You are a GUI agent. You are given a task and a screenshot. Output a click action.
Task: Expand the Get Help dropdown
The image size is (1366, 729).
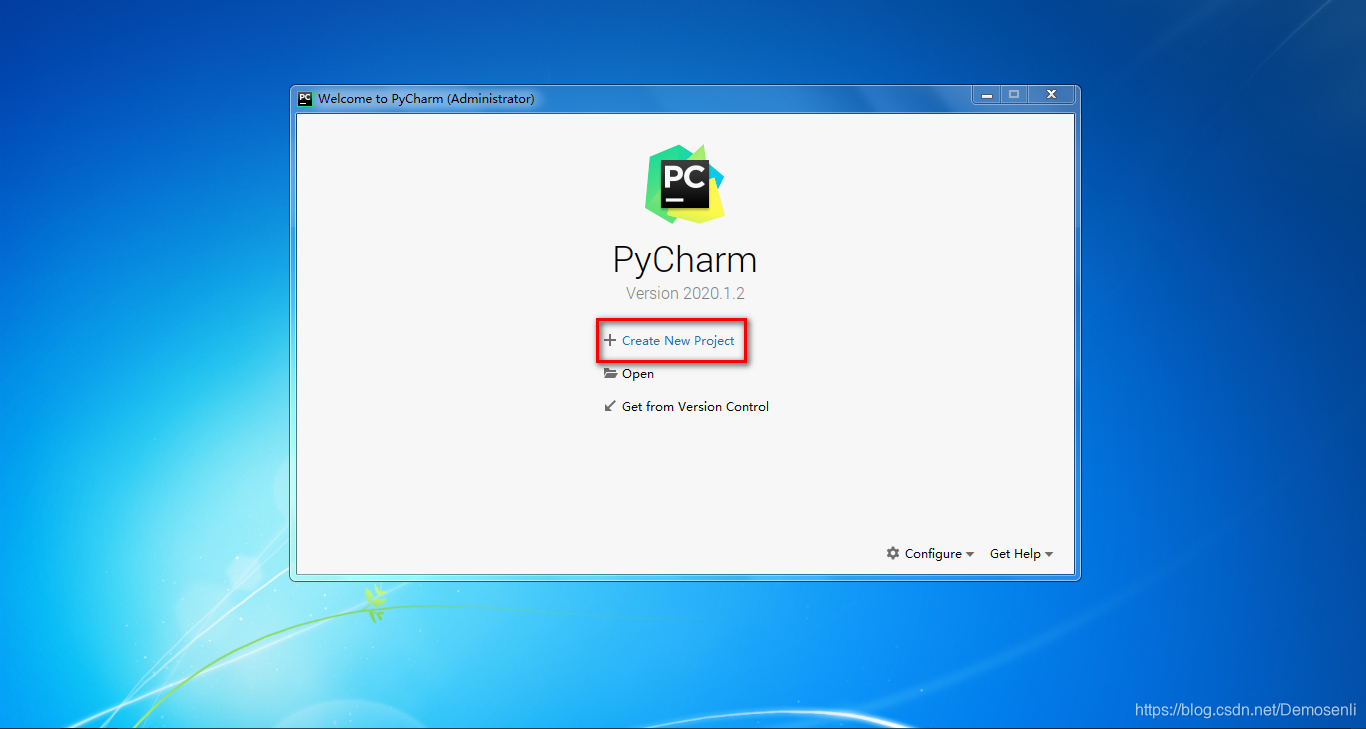tap(1021, 554)
